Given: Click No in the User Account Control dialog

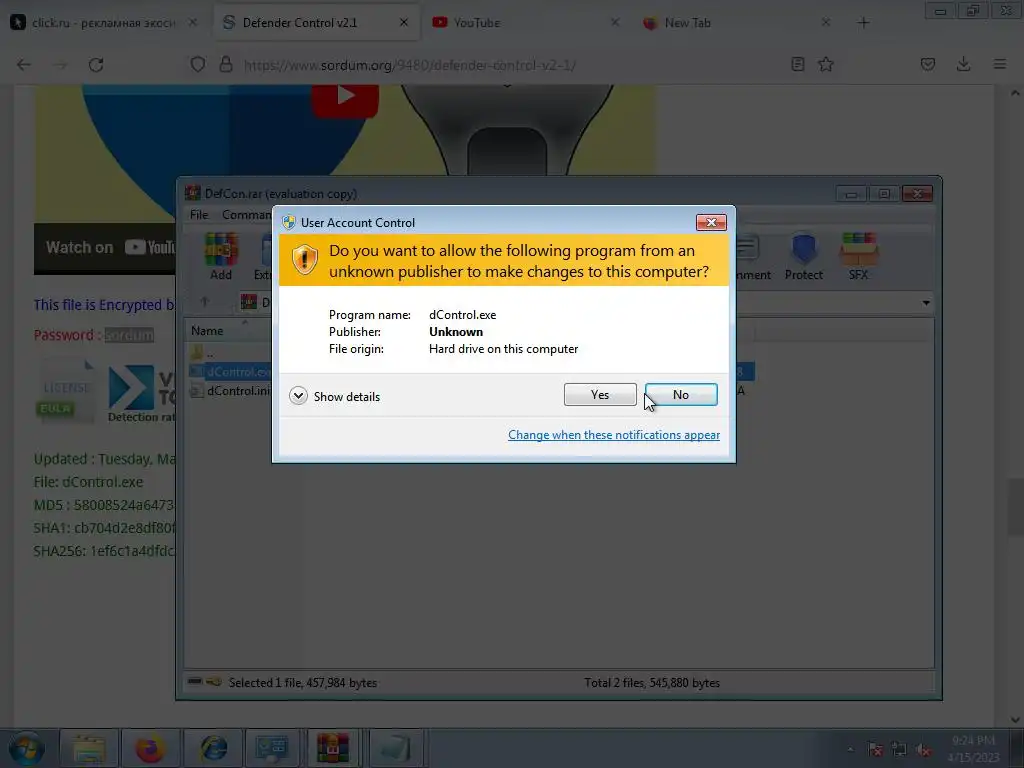Looking at the screenshot, I should pos(680,394).
